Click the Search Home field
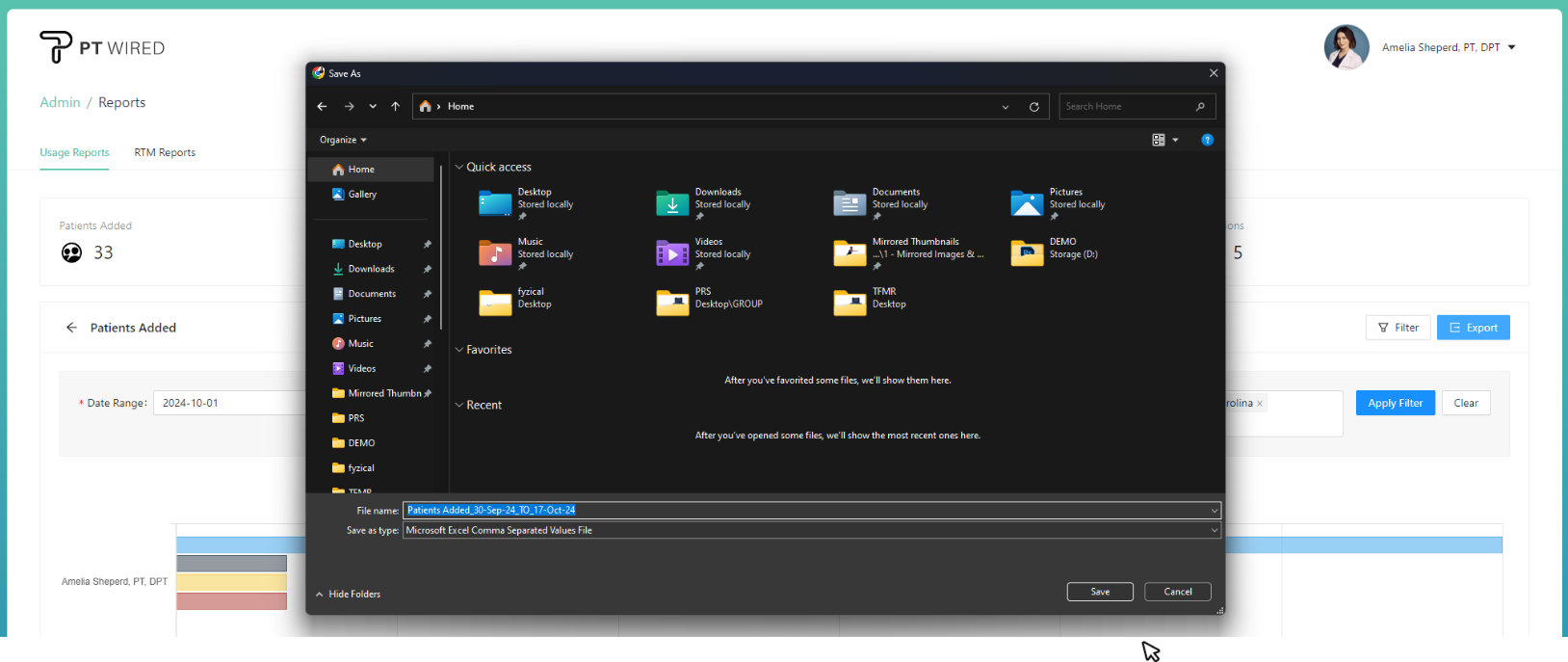 point(1127,107)
